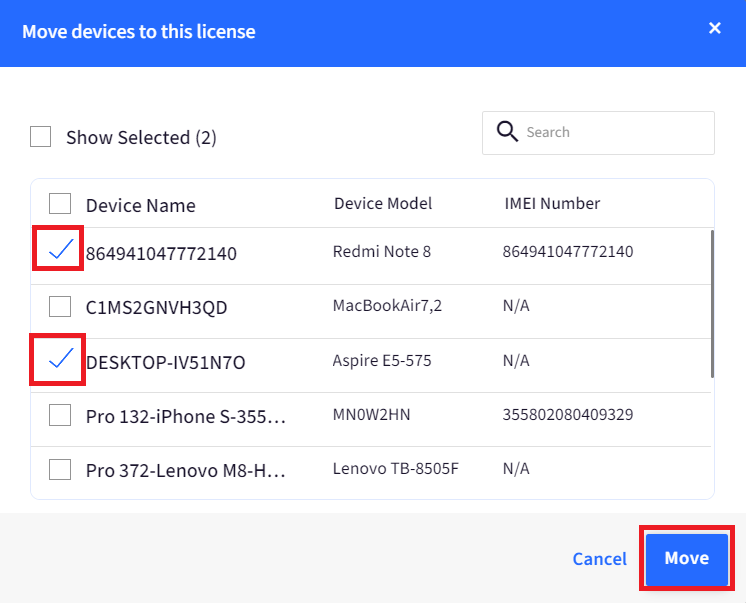Viewport: 746px width, 603px height.
Task: Close the Move devices dialog
Action: pyautogui.click(x=715, y=28)
